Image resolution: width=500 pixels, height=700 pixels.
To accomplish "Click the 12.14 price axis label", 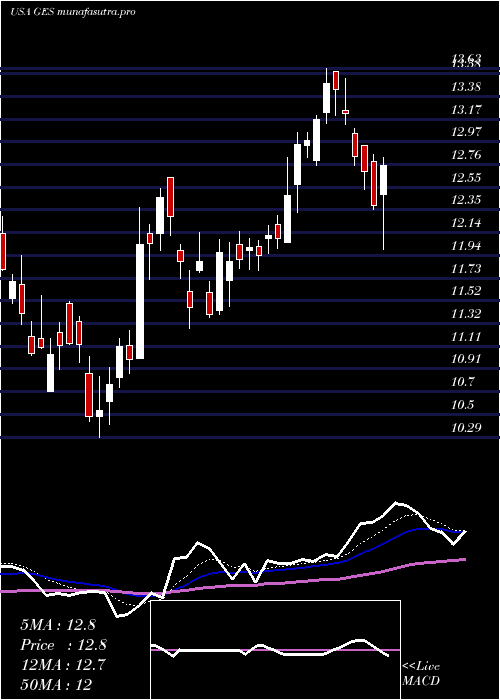I will (466, 222).
